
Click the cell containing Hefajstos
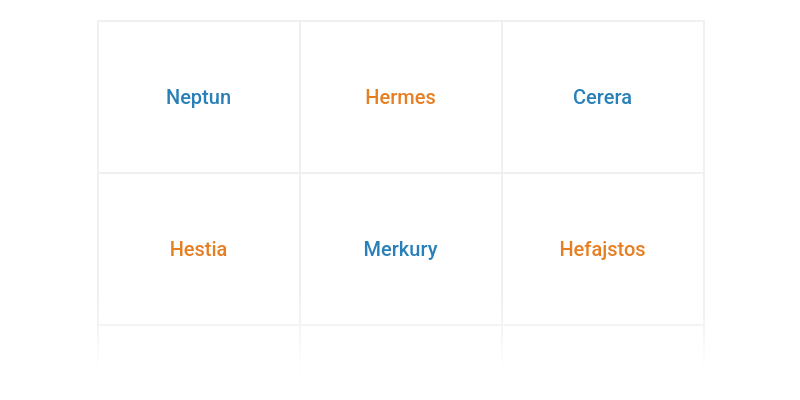pos(602,285)
